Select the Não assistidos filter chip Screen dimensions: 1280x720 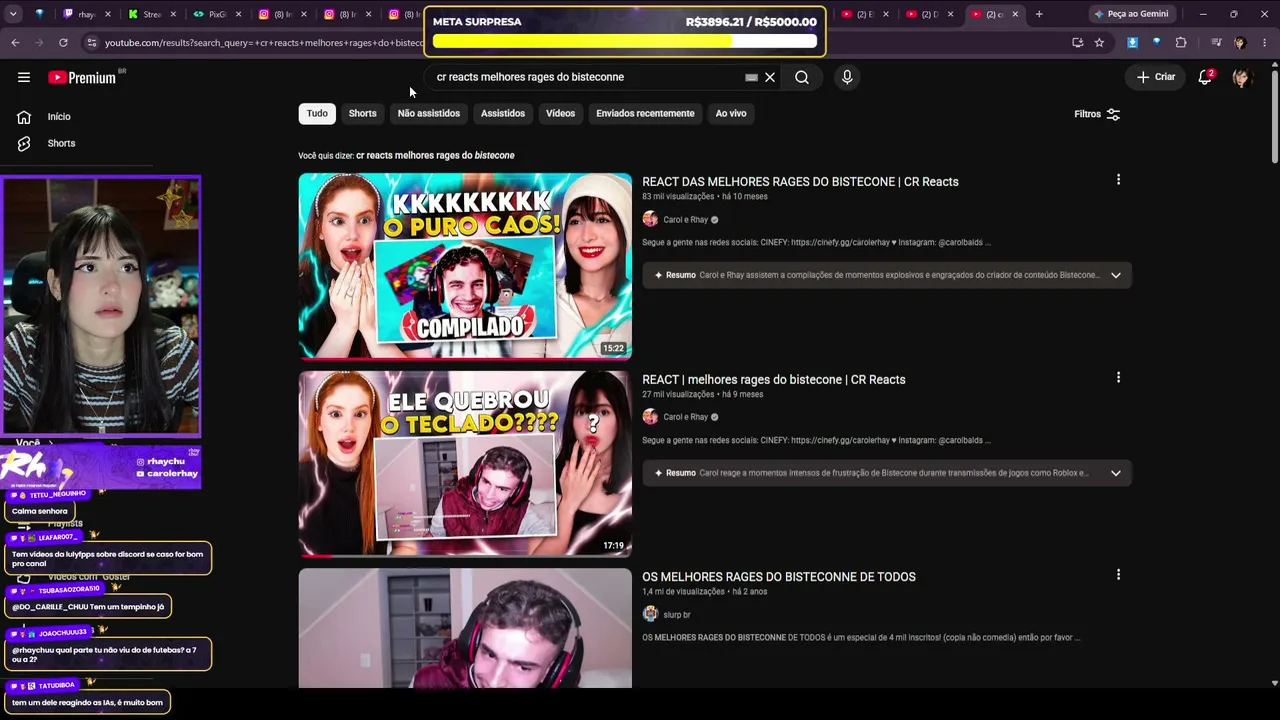[x=429, y=113]
